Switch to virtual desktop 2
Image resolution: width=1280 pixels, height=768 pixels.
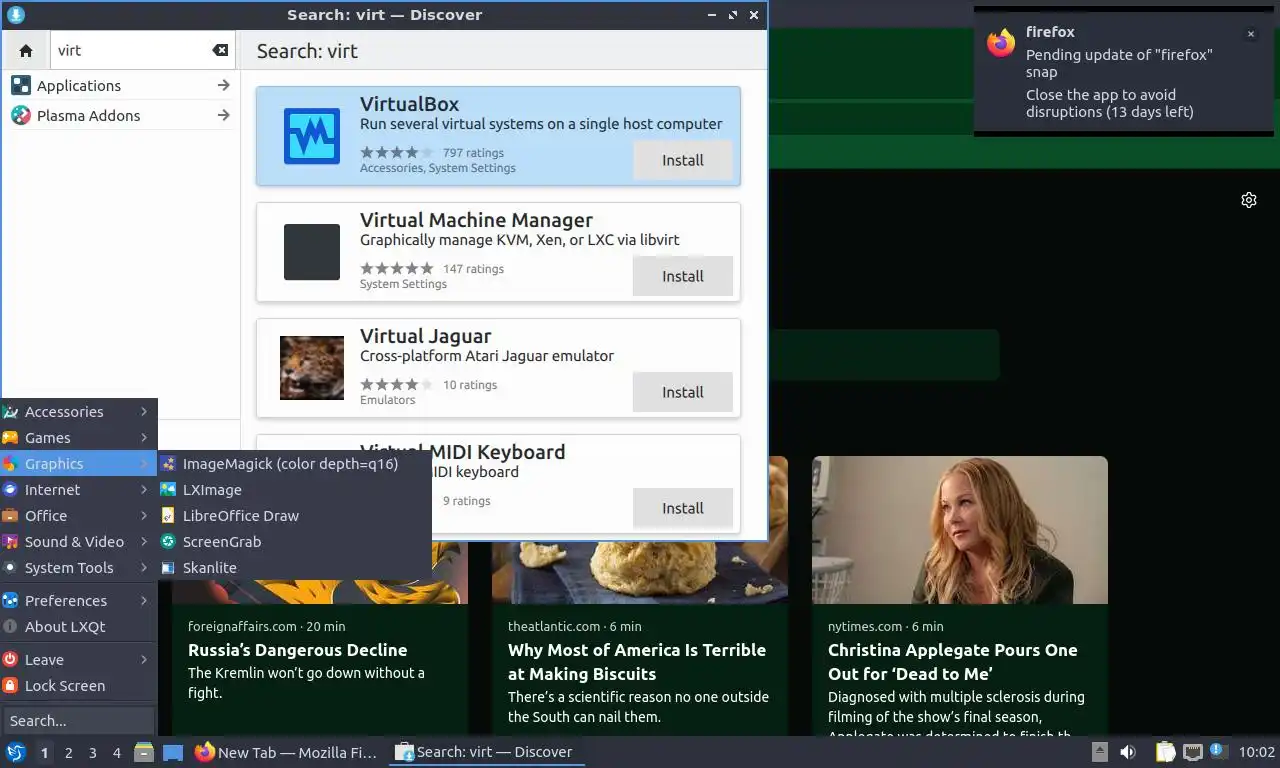[x=68, y=753]
